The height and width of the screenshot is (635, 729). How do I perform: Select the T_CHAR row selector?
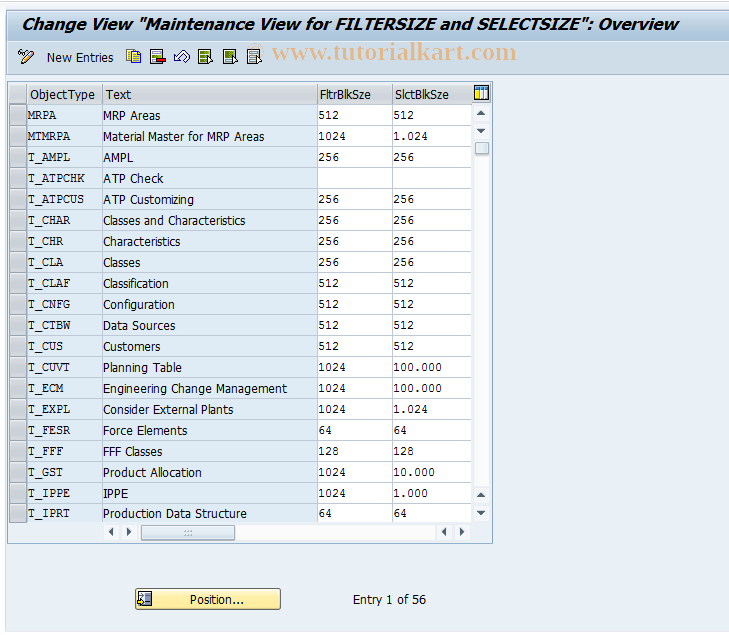point(18,220)
